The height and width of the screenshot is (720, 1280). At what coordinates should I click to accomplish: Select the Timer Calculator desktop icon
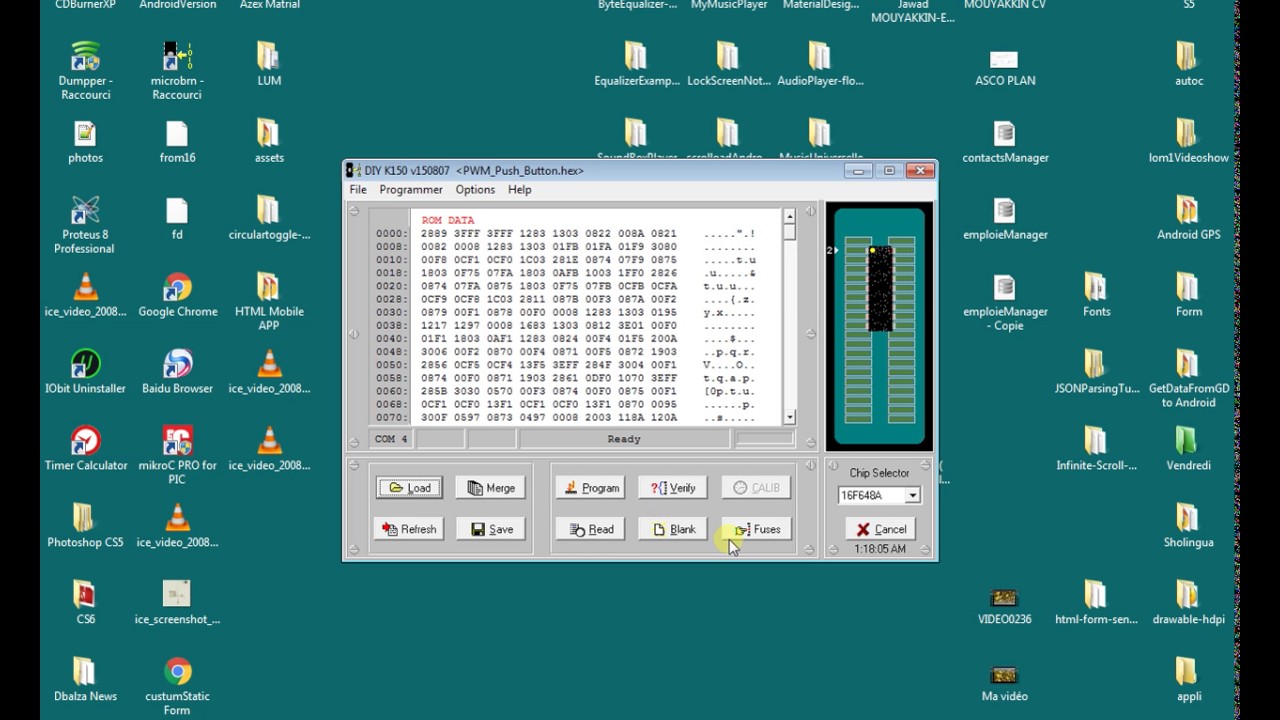coord(85,449)
